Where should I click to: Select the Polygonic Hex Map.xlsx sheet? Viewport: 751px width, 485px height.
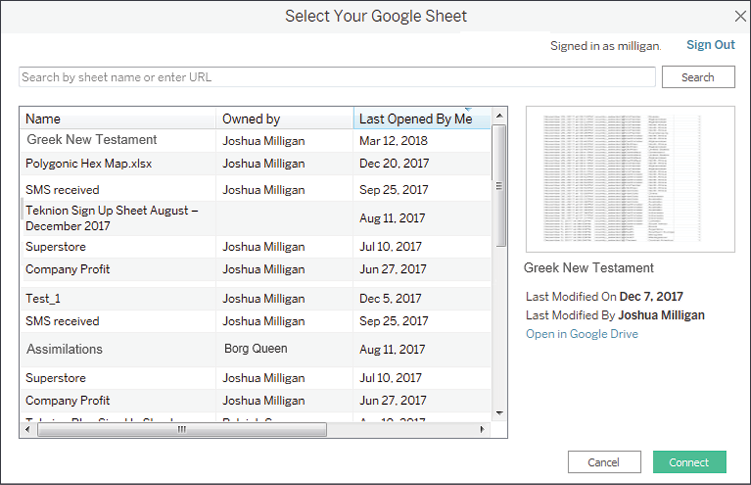[x=256, y=164]
